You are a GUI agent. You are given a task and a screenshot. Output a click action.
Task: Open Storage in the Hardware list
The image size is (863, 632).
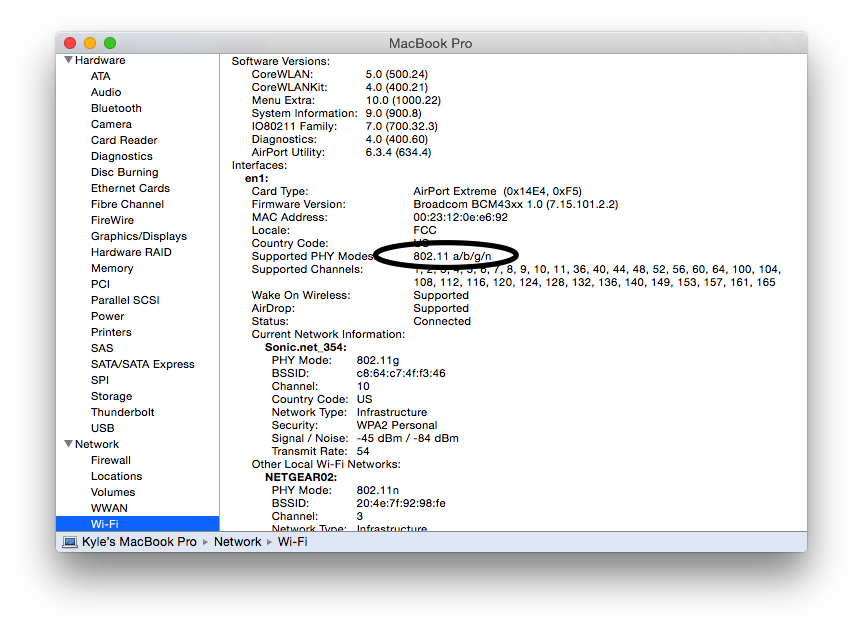[x=111, y=395]
